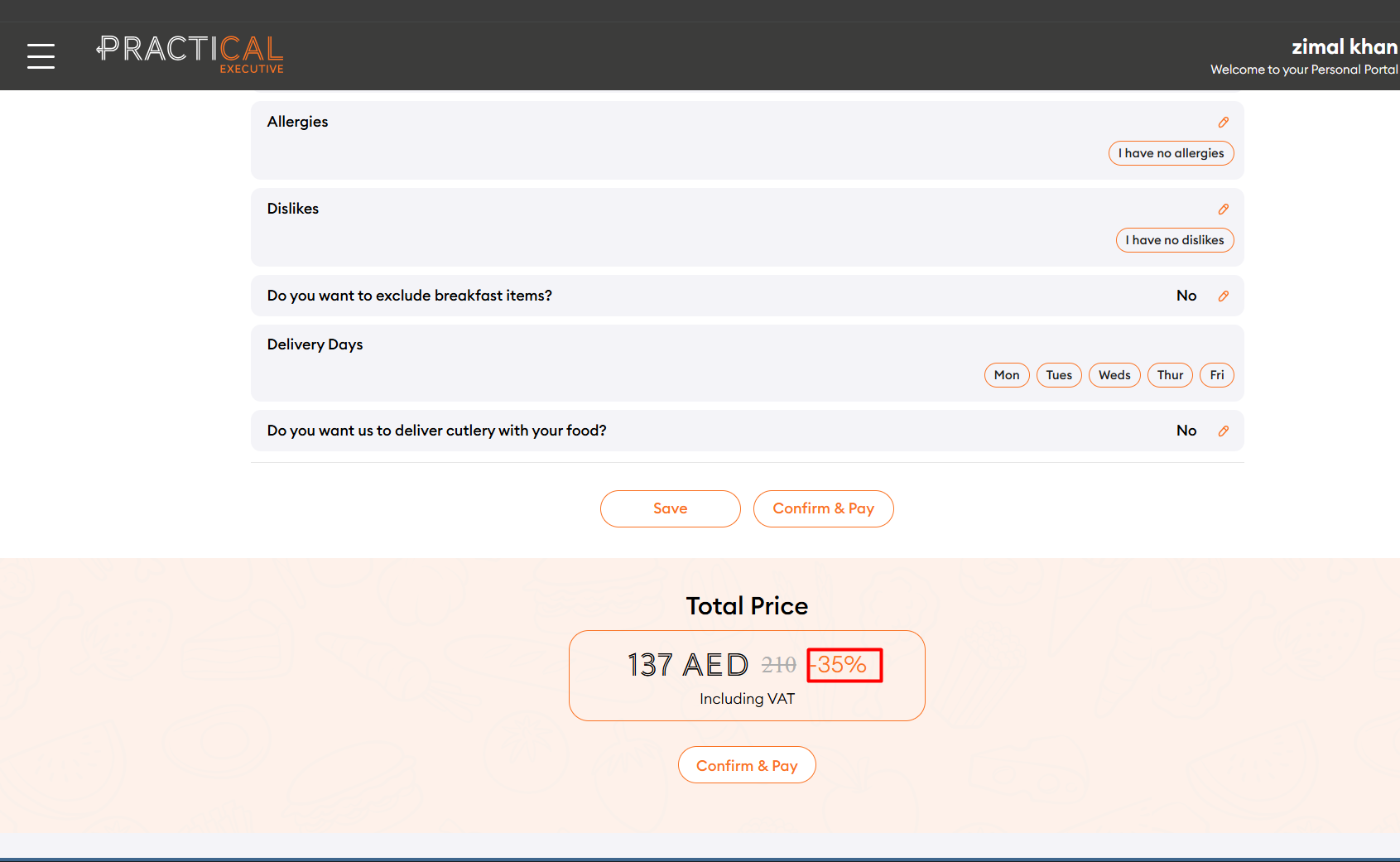The width and height of the screenshot is (1400, 862).
Task: Edit Dislikes using the pencil icon
Action: tap(1223, 209)
